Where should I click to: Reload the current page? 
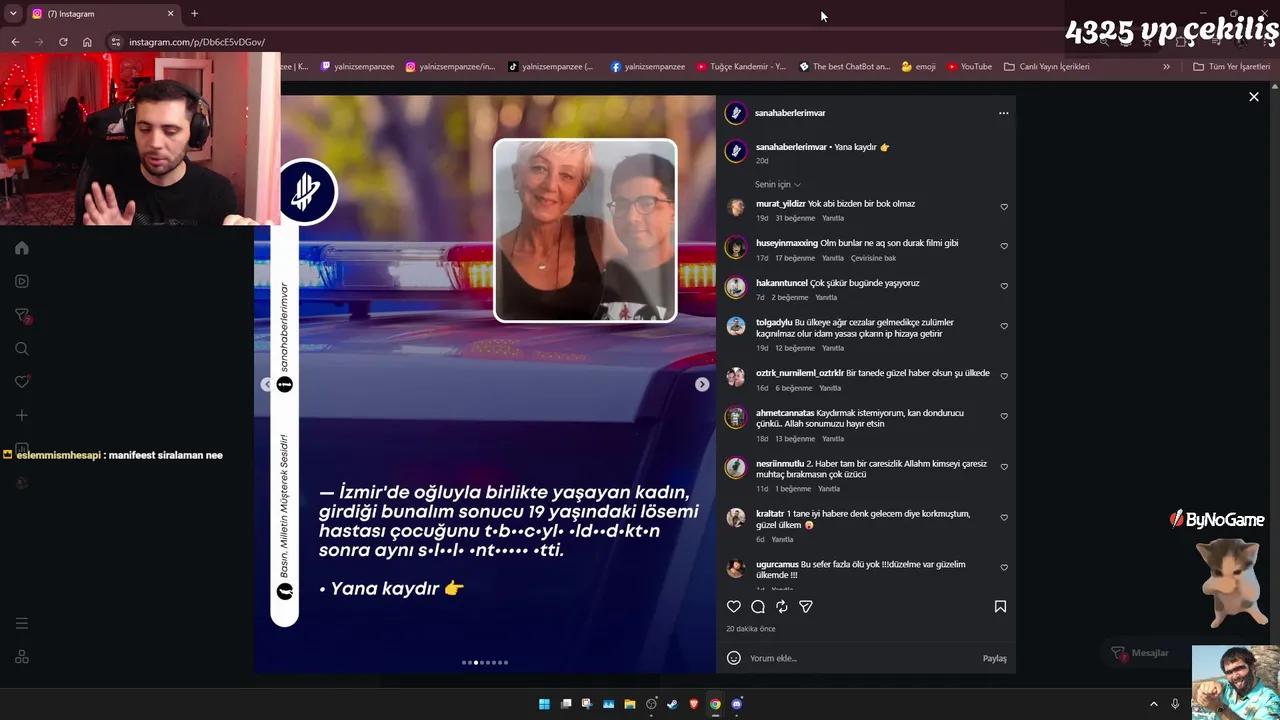point(63,42)
